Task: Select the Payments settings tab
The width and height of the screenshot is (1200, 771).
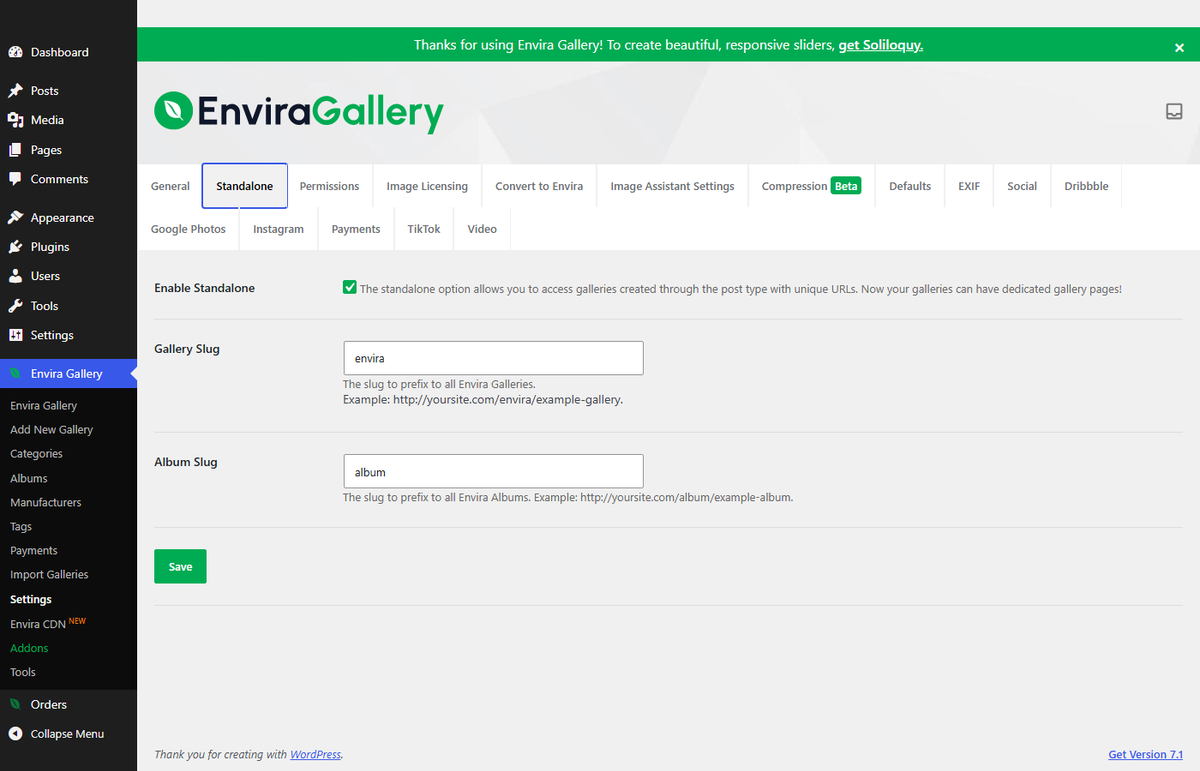Action: point(356,229)
